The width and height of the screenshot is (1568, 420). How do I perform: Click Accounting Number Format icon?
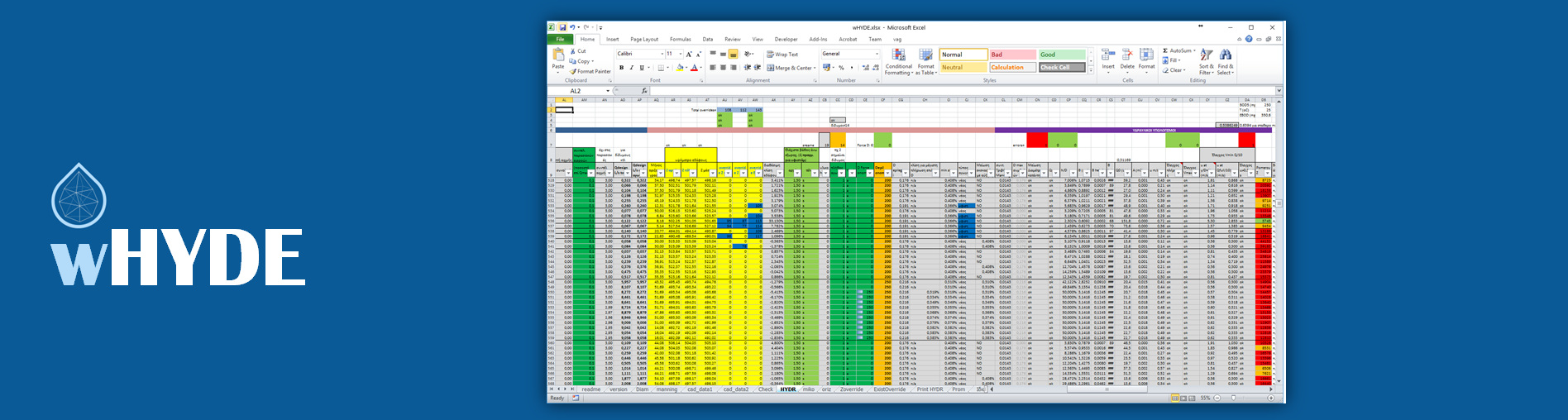pos(826,68)
